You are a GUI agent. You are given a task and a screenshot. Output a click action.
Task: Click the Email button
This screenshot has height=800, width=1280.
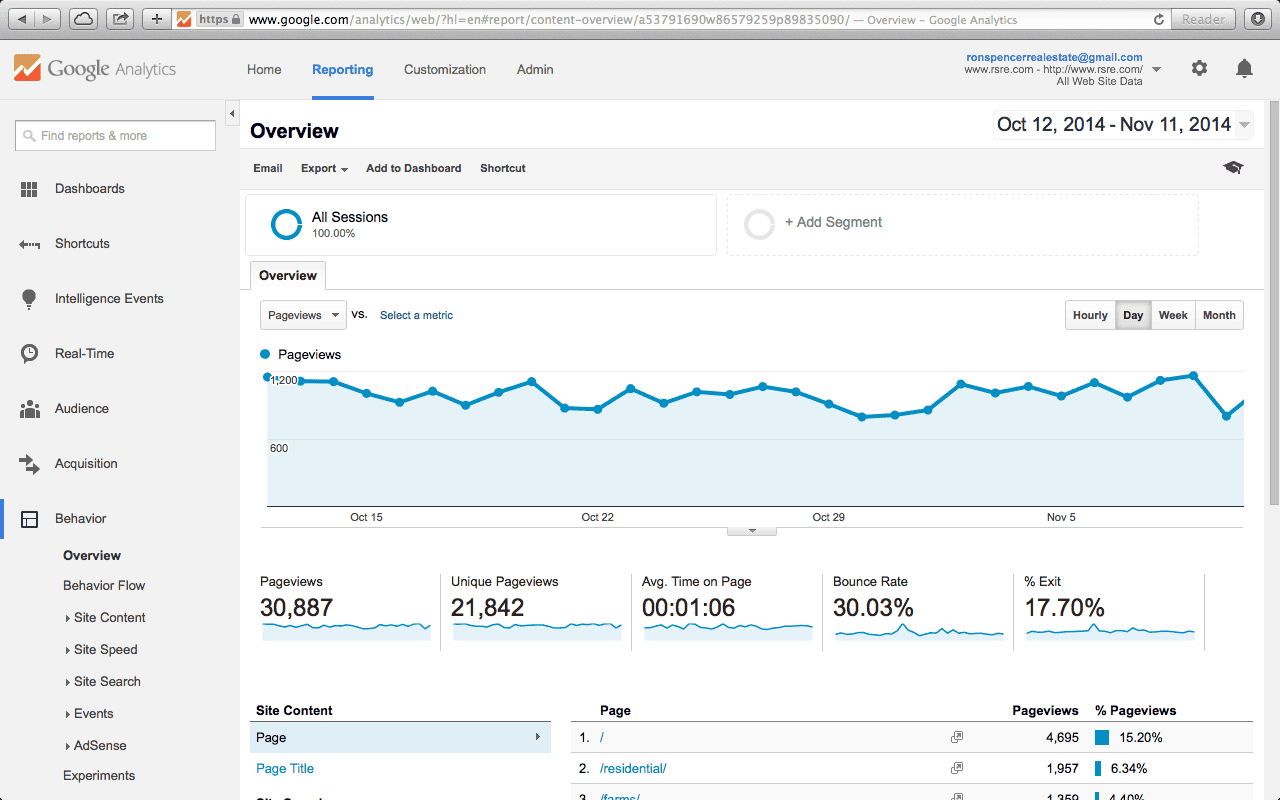click(268, 168)
